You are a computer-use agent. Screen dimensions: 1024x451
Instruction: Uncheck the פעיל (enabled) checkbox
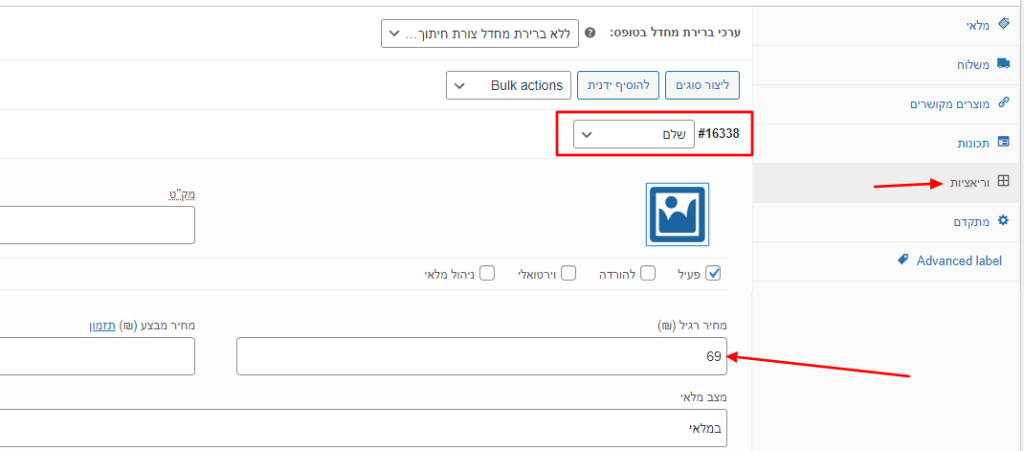713,273
